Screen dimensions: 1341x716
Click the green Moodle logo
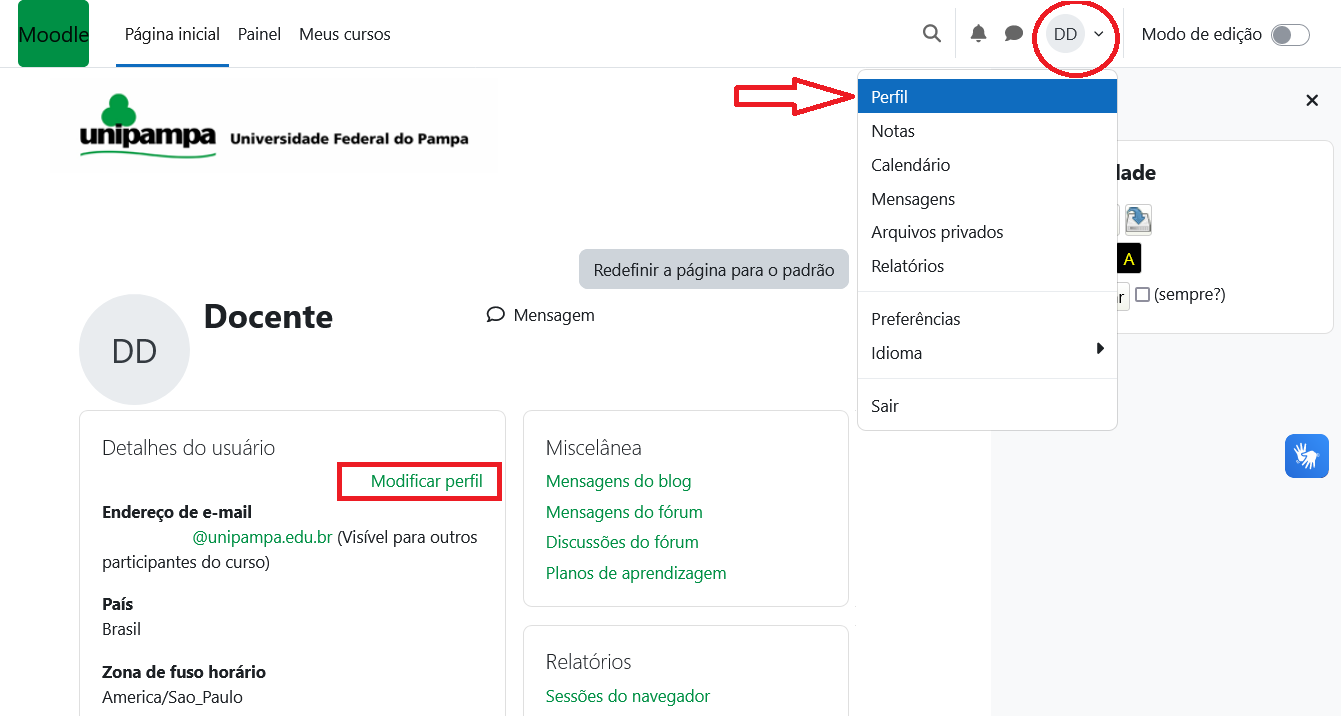(53, 34)
